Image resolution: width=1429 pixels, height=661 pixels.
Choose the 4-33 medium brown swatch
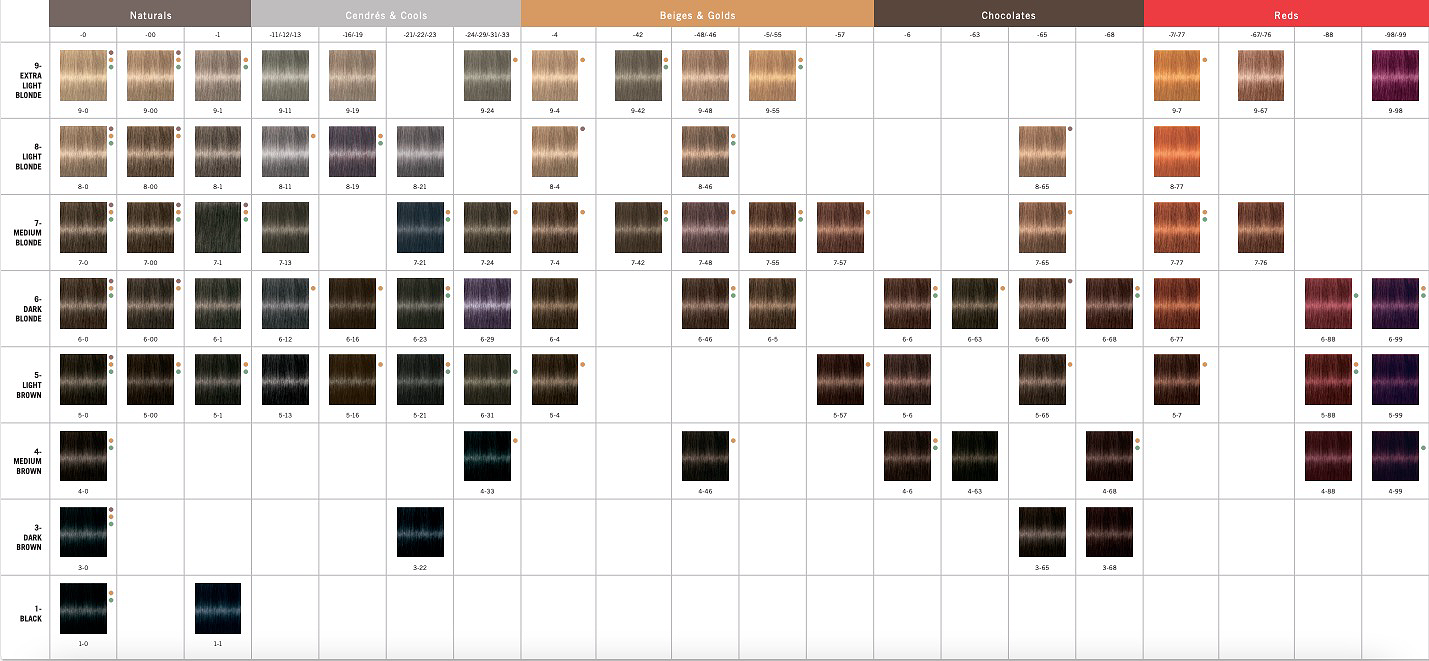point(487,456)
